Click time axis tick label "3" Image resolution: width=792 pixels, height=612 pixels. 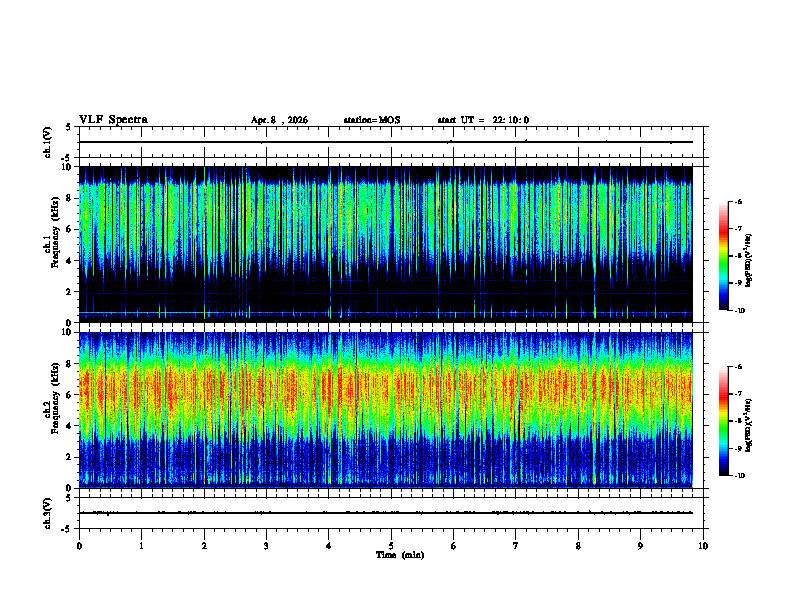(x=266, y=546)
